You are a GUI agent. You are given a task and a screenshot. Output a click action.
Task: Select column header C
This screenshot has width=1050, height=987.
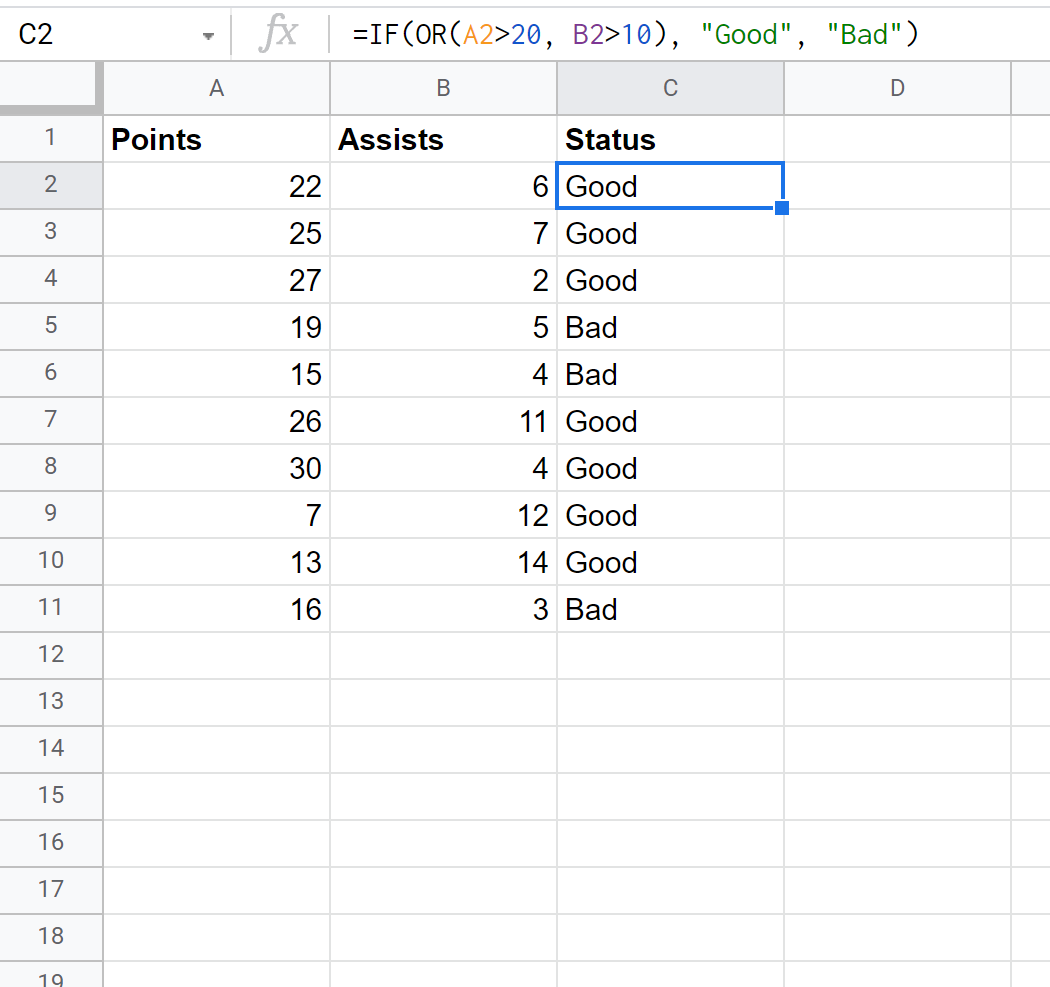[x=670, y=88]
